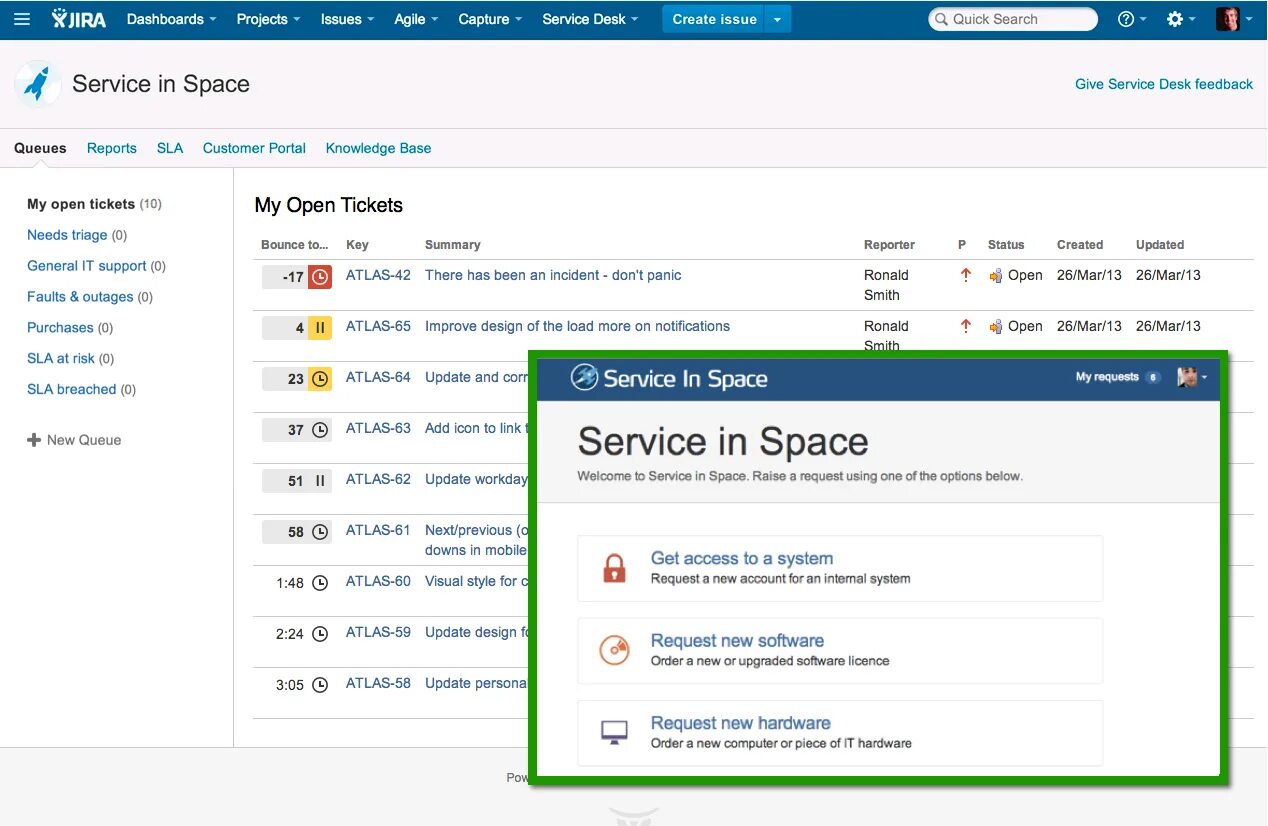
Task: Open Request new software option
Action: (x=840, y=650)
